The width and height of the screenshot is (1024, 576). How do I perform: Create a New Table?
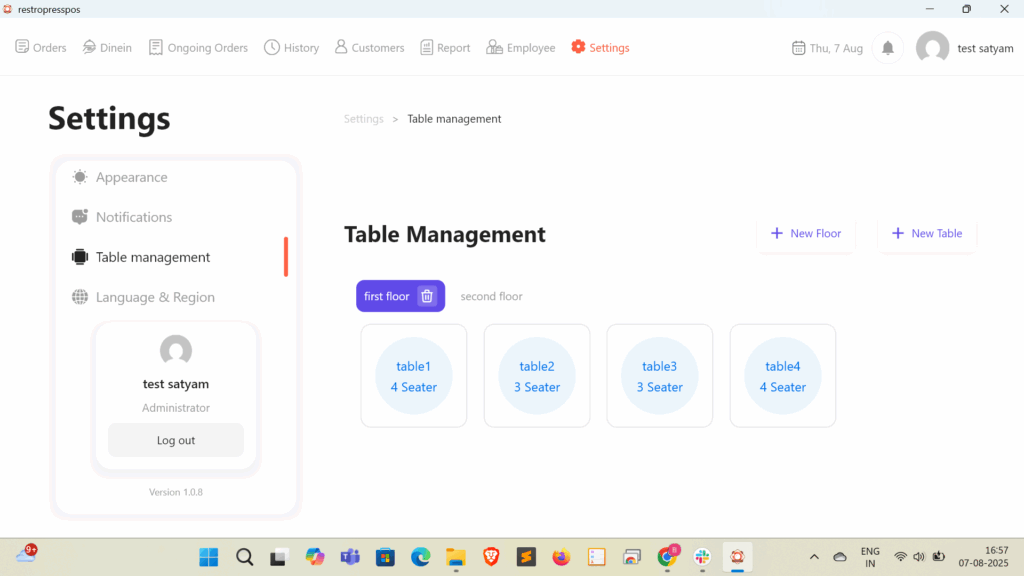[927, 233]
